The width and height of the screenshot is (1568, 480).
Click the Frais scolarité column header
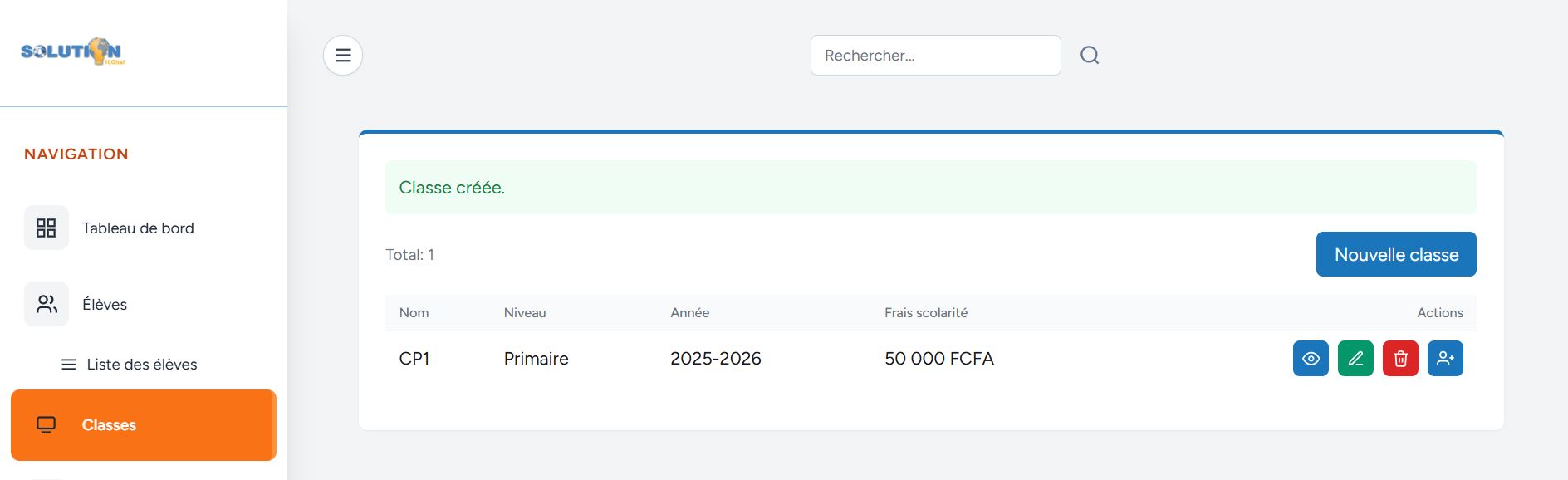(x=925, y=313)
